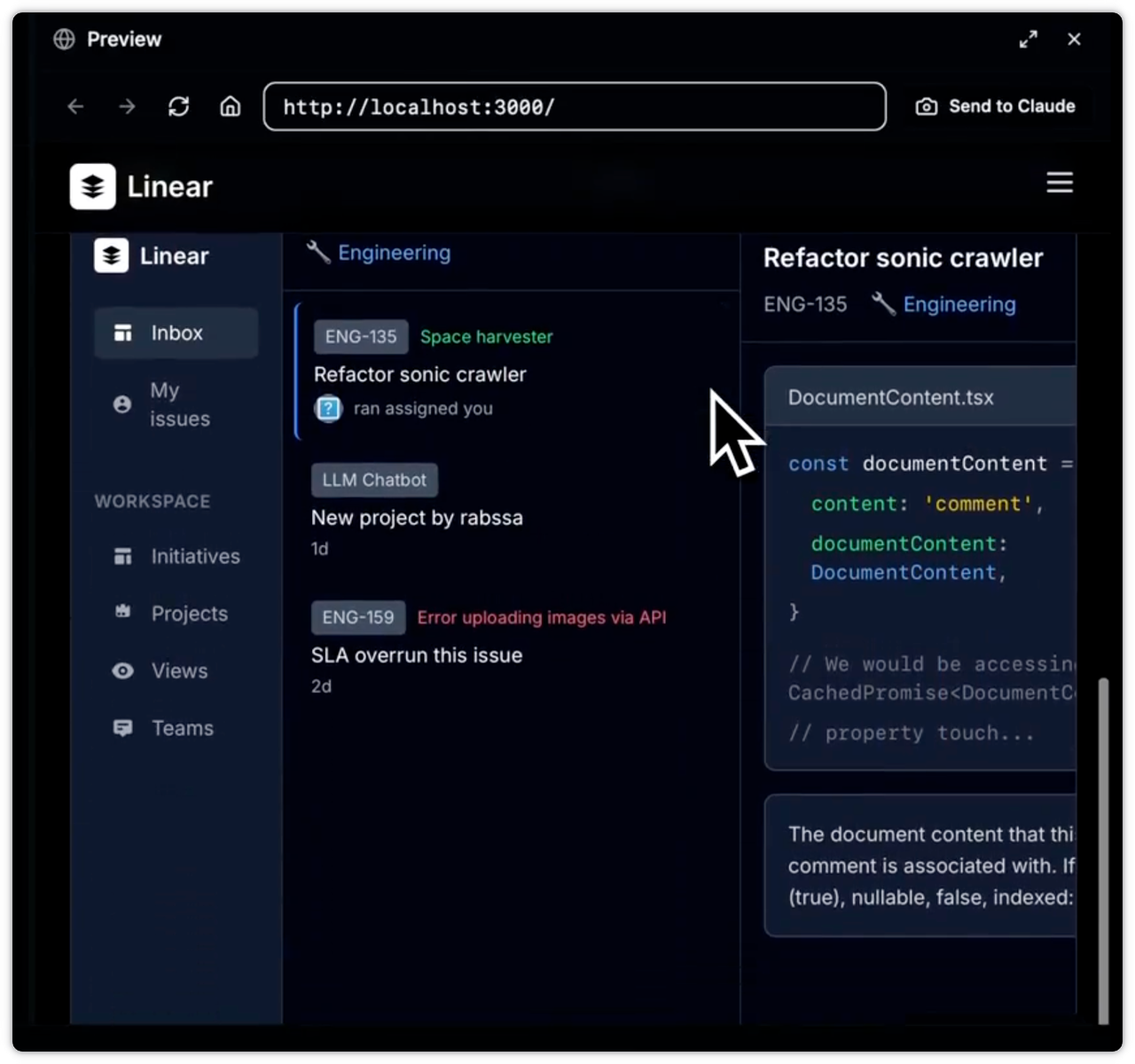Open the Teams section
This screenshot has height=1064, width=1135.
tap(182, 728)
